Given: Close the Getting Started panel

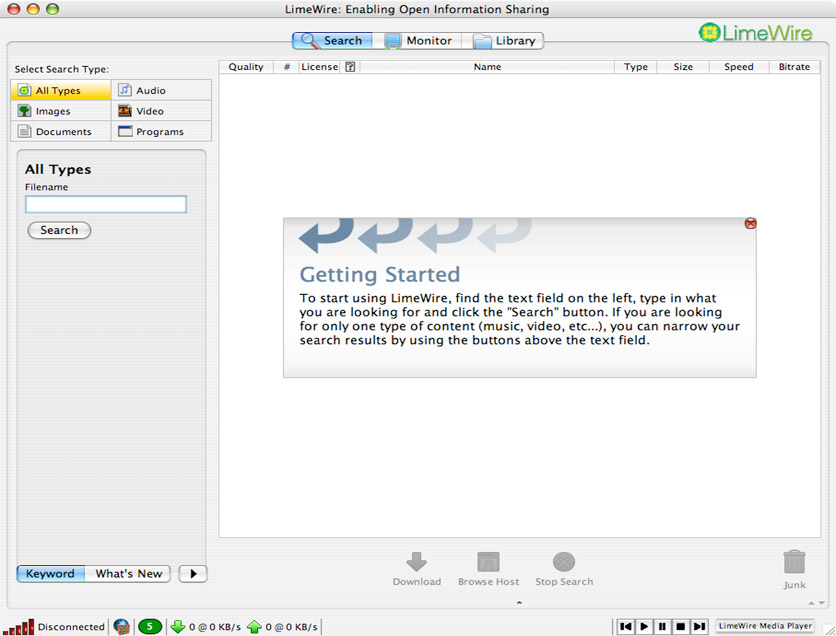Looking at the screenshot, I should coord(750,223).
